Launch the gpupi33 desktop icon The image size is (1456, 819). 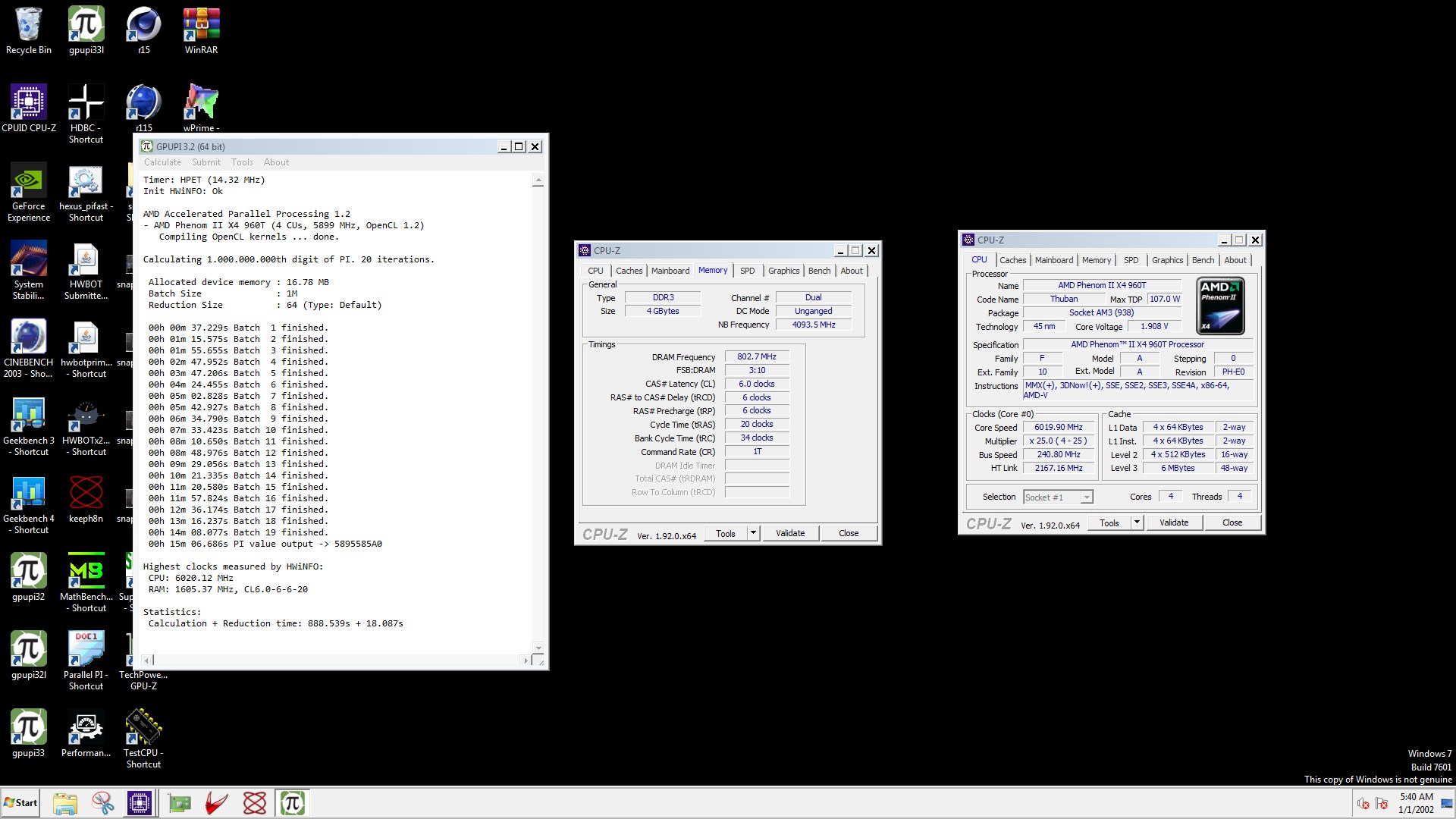click(x=29, y=734)
